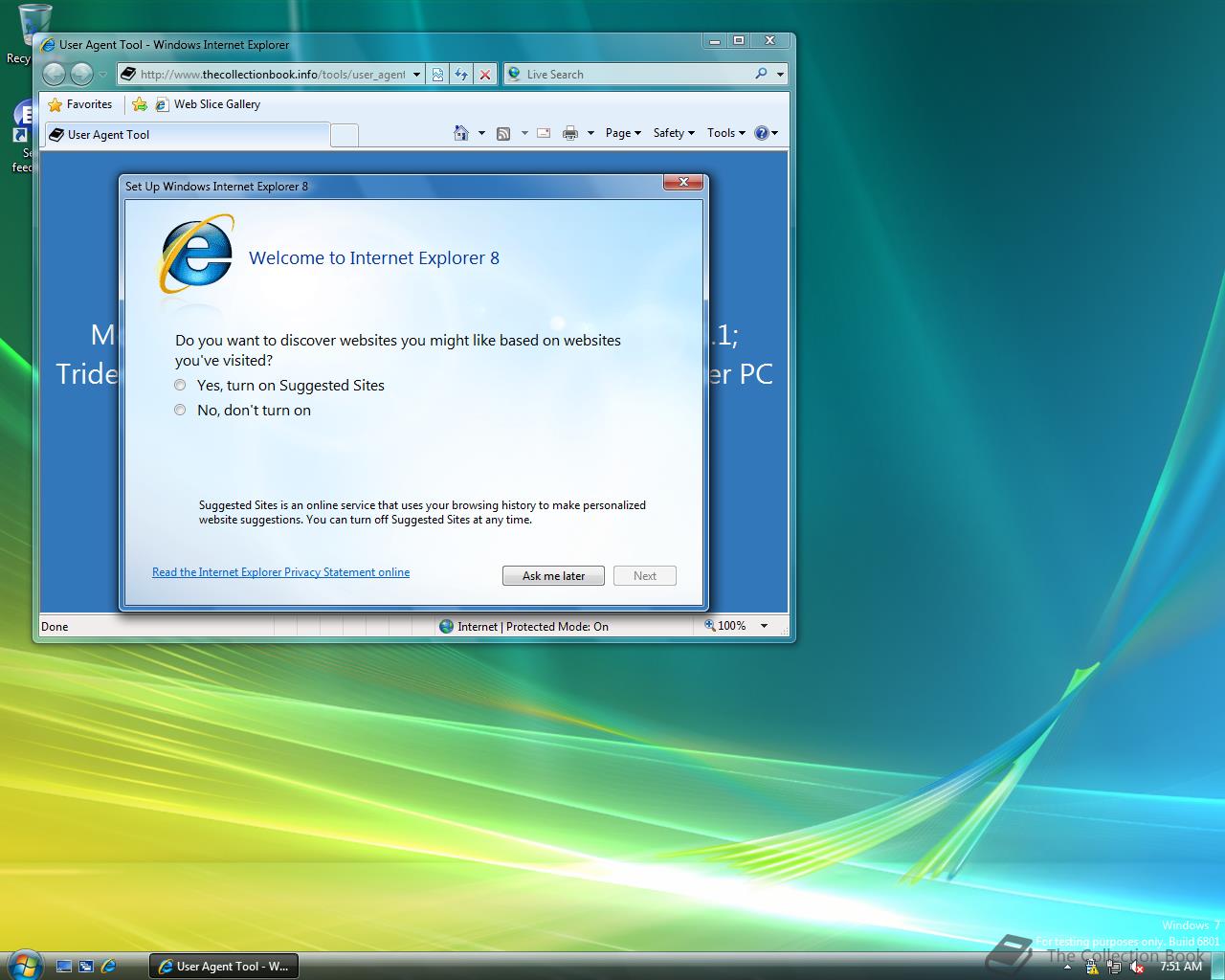Viewport: 1225px width, 980px height.
Task: Click the Print icon
Action: coord(570,133)
